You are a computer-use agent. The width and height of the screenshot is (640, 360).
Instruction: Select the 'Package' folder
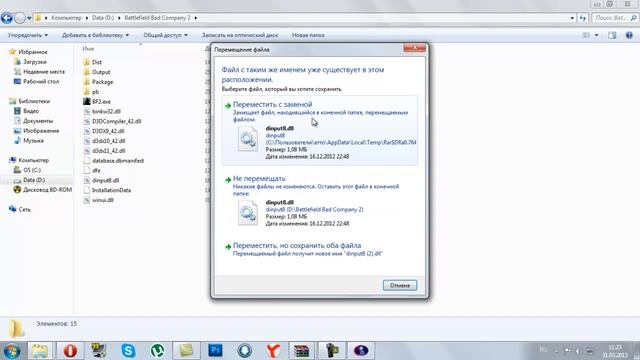pyautogui.click(x=102, y=82)
